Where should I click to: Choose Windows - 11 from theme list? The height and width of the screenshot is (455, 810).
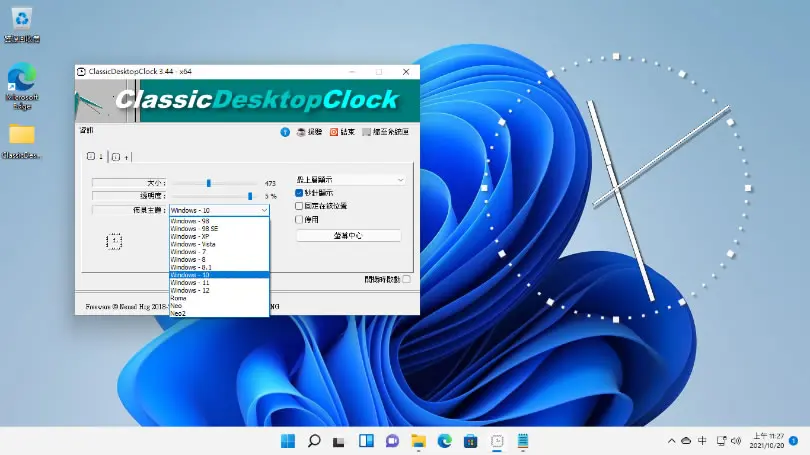point(219,283)
